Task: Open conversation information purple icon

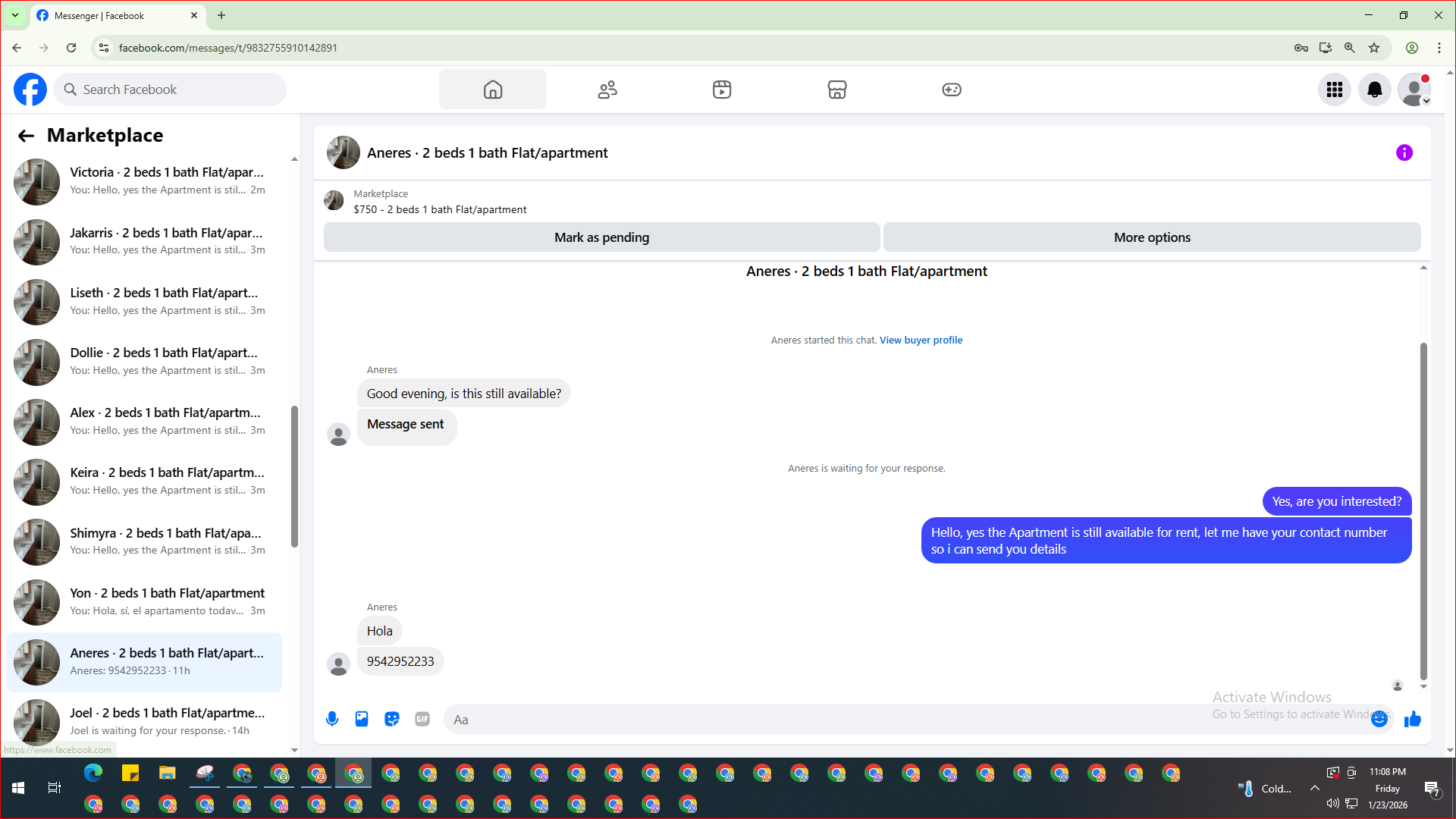Action: point(1404,152)
